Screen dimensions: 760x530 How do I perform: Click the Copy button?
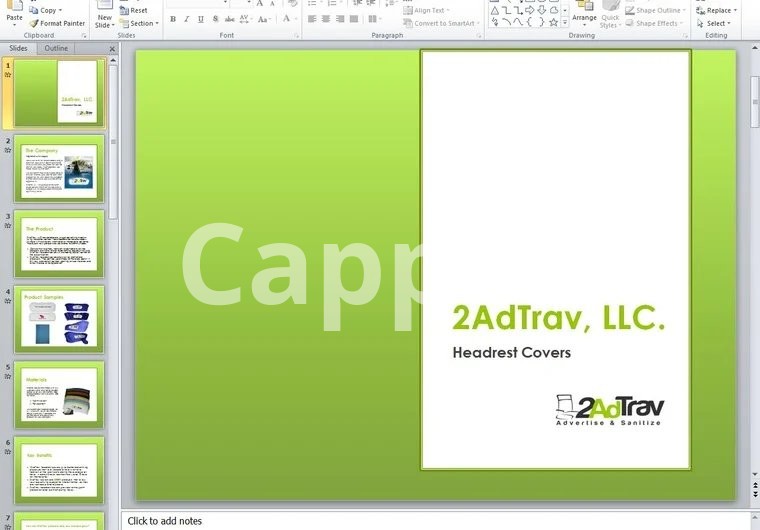(x=47, y=10)
